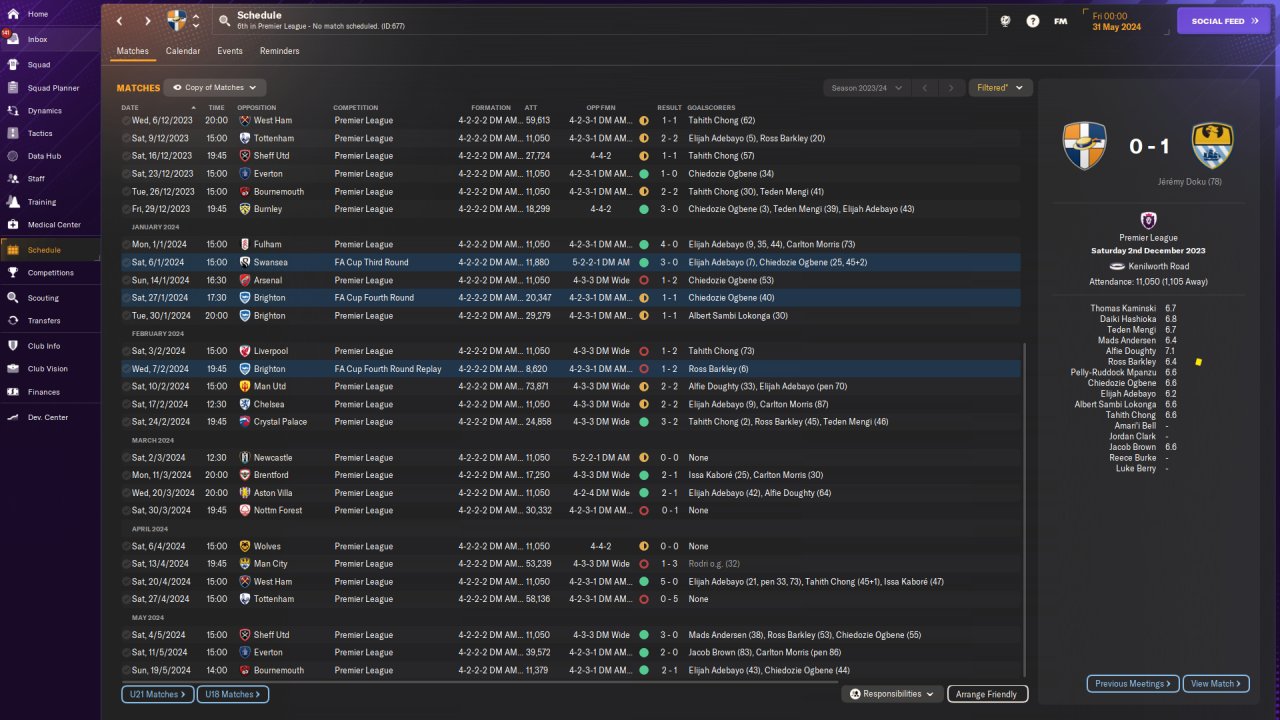Click the help question mark icon
This screenshot has height=720, width=1280.
coord(1033,21)
